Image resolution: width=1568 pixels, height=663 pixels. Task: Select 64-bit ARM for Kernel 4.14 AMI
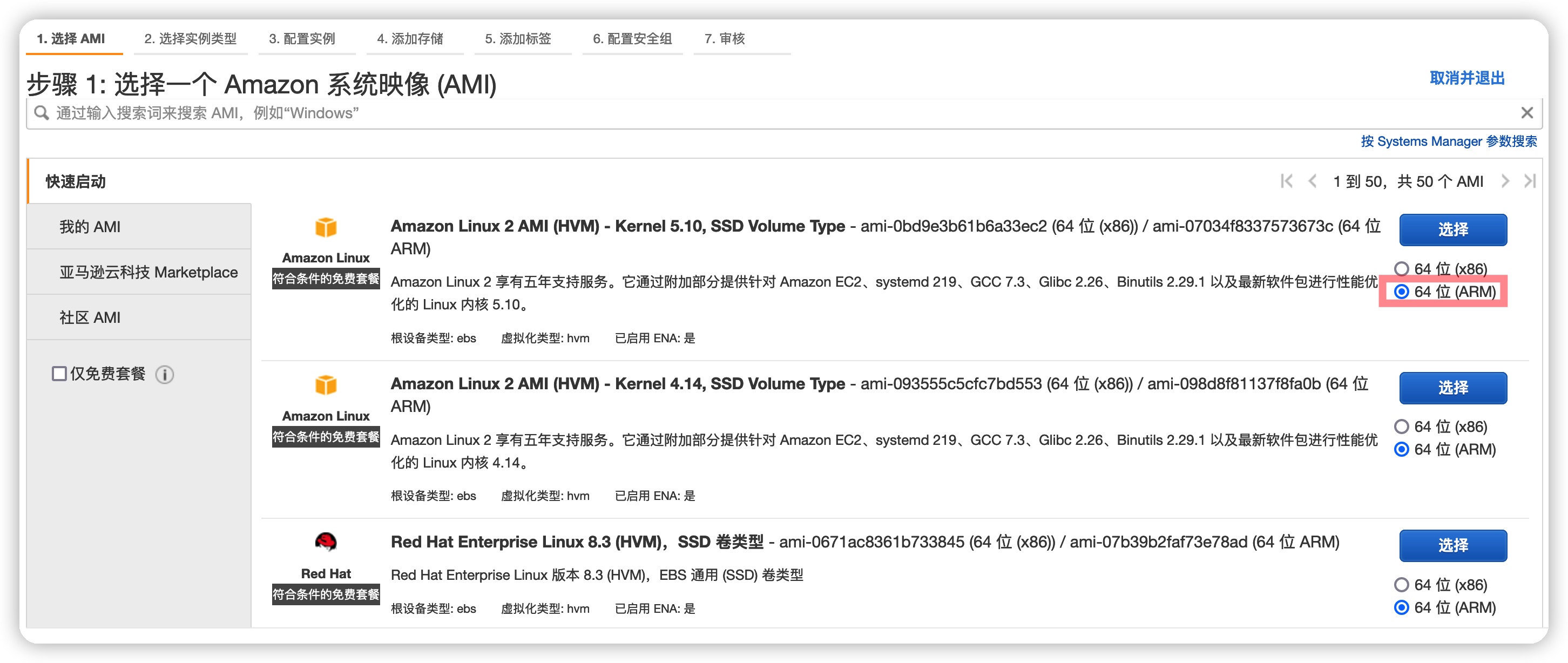[x=1401, y=449]
